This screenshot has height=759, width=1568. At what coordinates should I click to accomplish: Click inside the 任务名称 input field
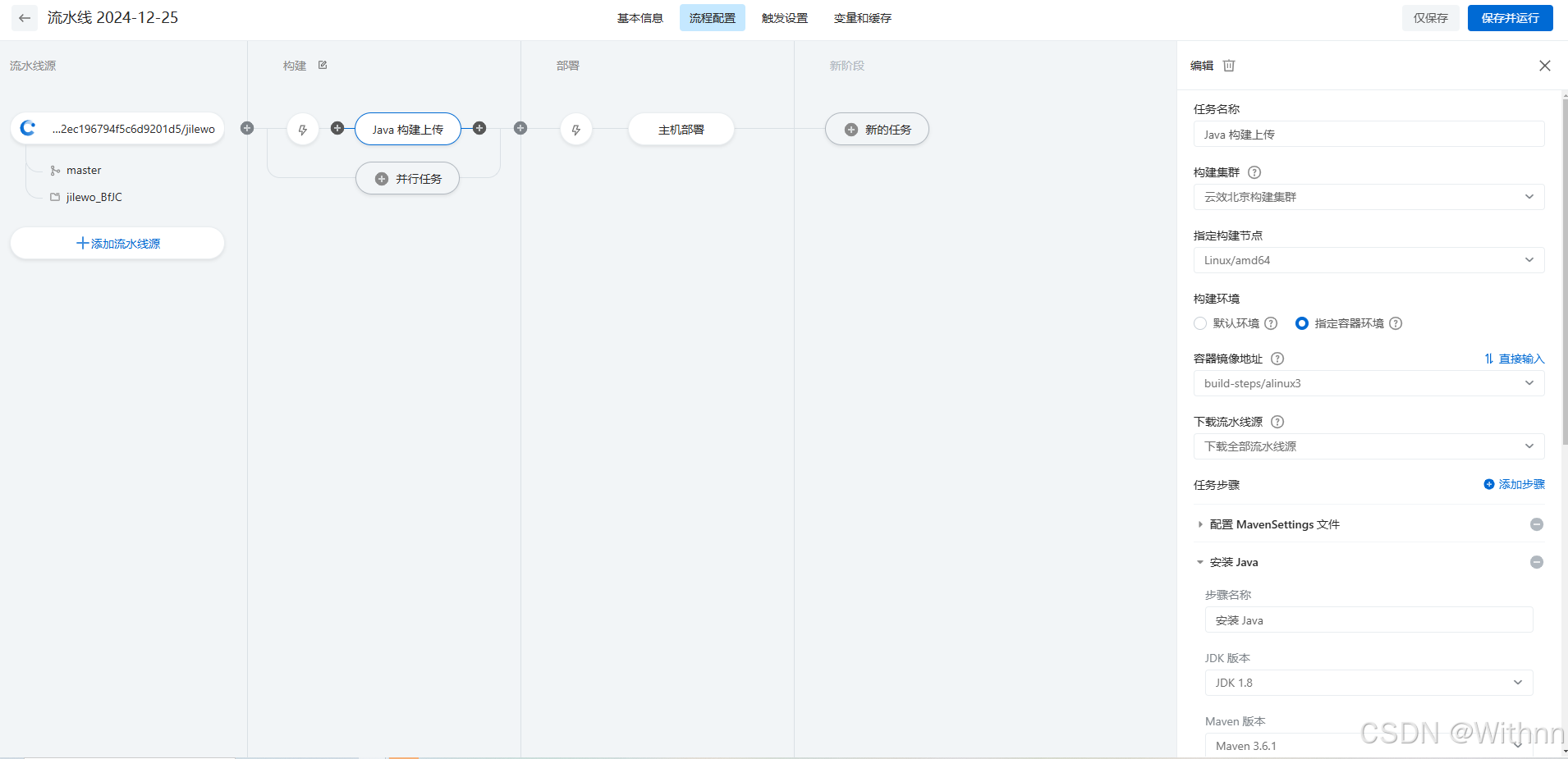[1368, 134]
